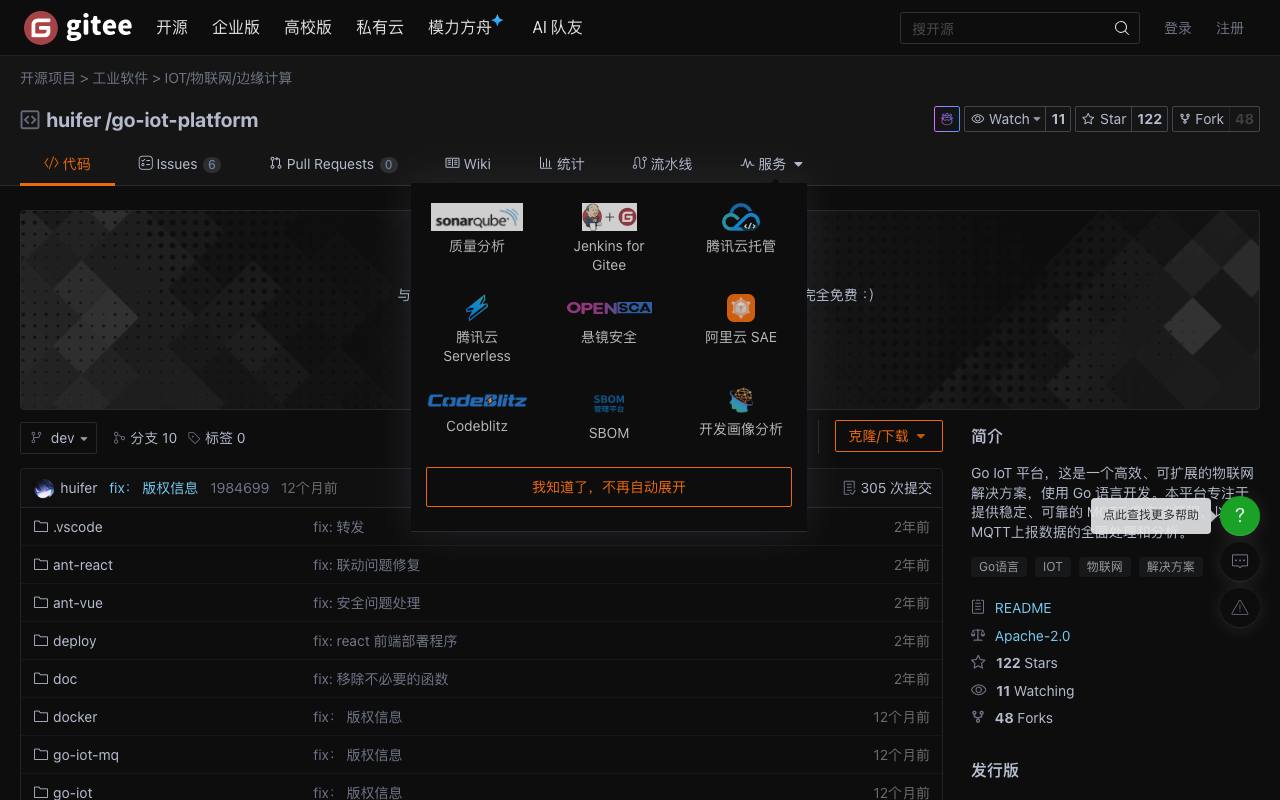Image resolution: width=1280 pixels, height=800 pixels.
Task: Click the feedback chat bubble icon
Action: click(x=1240, y=561)
